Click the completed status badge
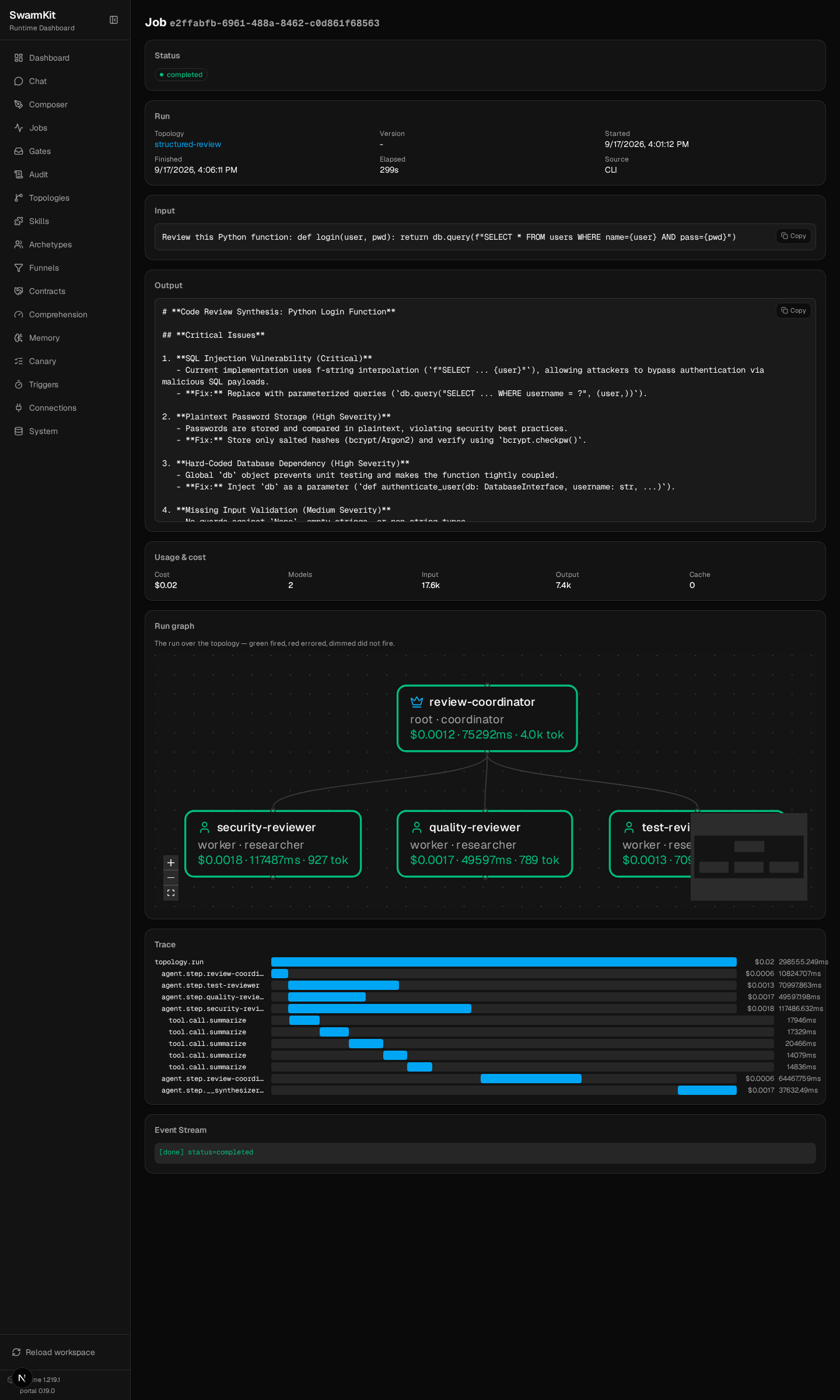 181,75
